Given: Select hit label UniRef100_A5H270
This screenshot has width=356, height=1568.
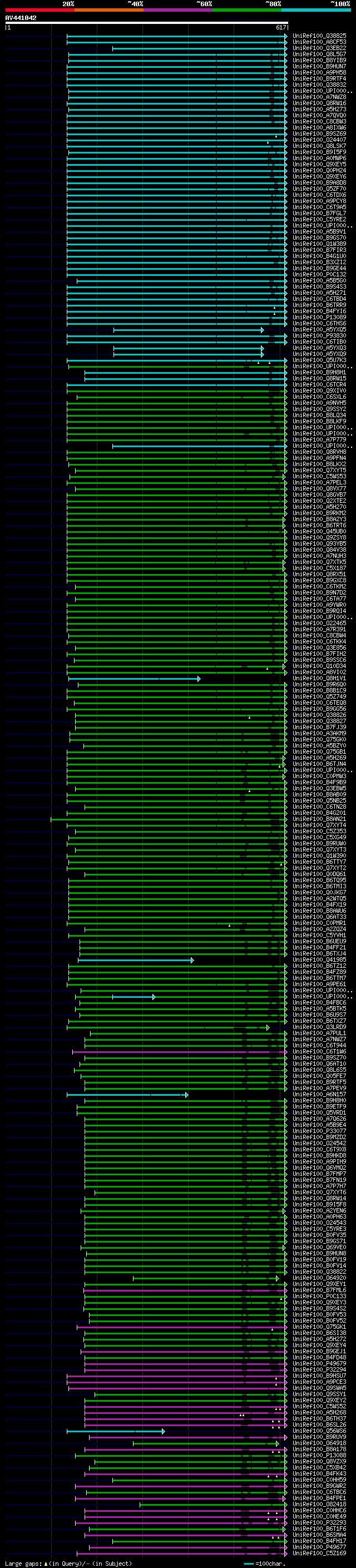Looking at the screenshot, I should click(319, 506).
